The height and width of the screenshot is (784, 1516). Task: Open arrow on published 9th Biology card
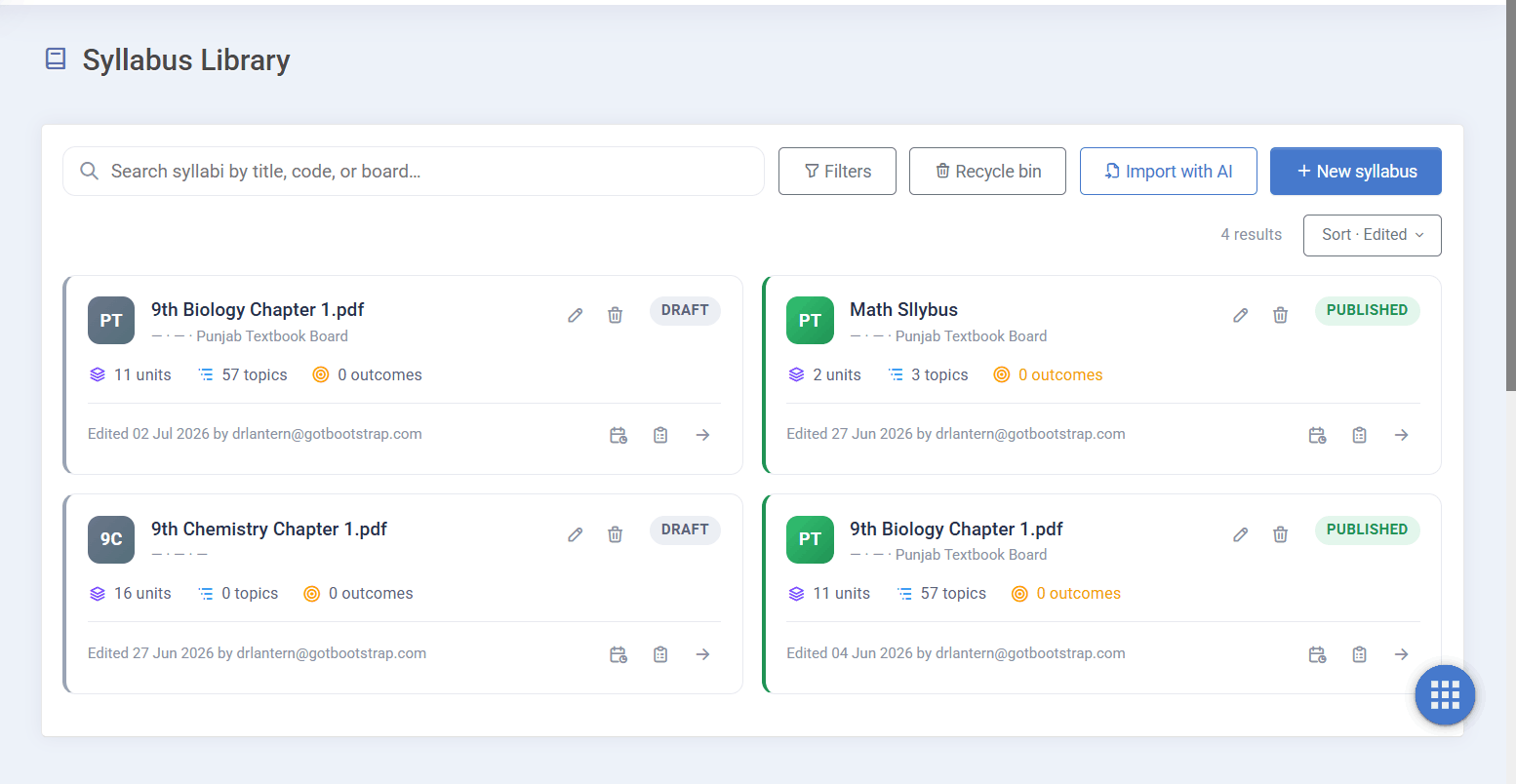(x=1401, y=654)
